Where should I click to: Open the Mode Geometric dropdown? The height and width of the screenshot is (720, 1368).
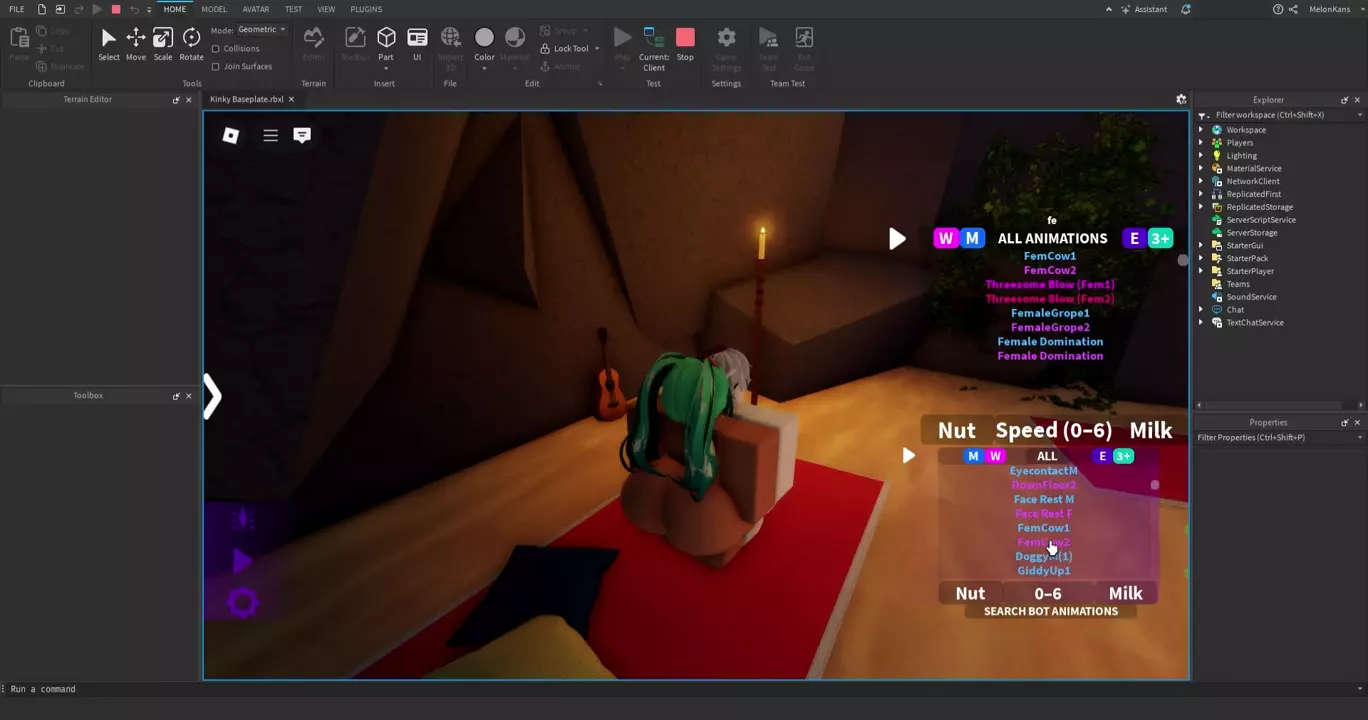point(262,30)
